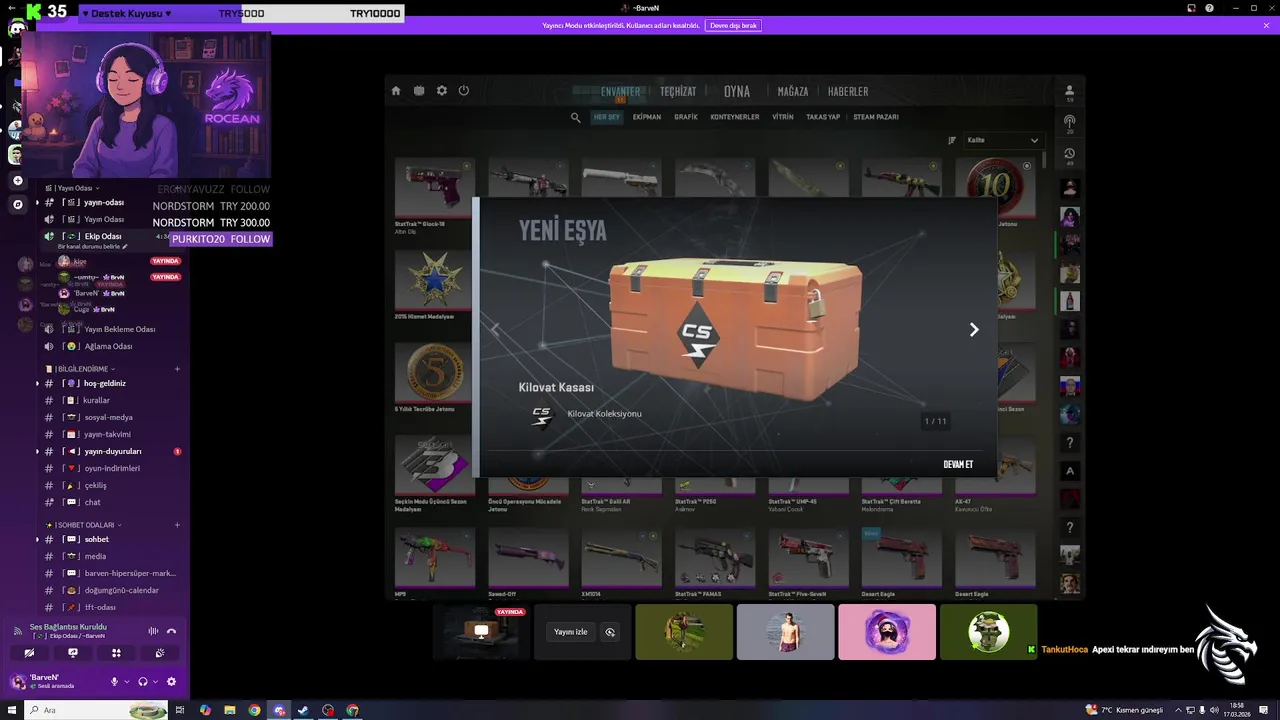
Task: Filter inventory by EKİPMAN
Action: (647, 117)
